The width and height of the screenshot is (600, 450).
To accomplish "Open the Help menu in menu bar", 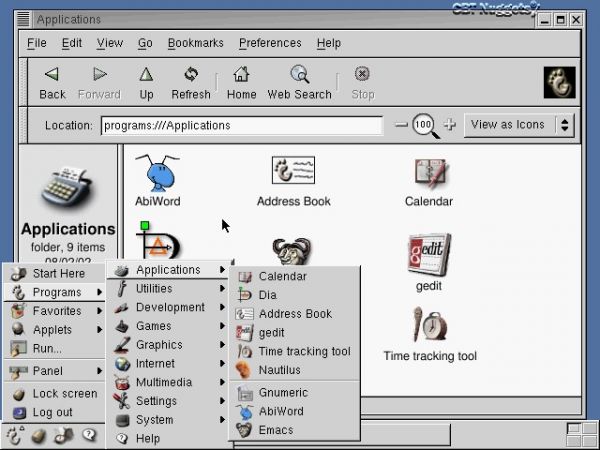I will pos(329,43).
